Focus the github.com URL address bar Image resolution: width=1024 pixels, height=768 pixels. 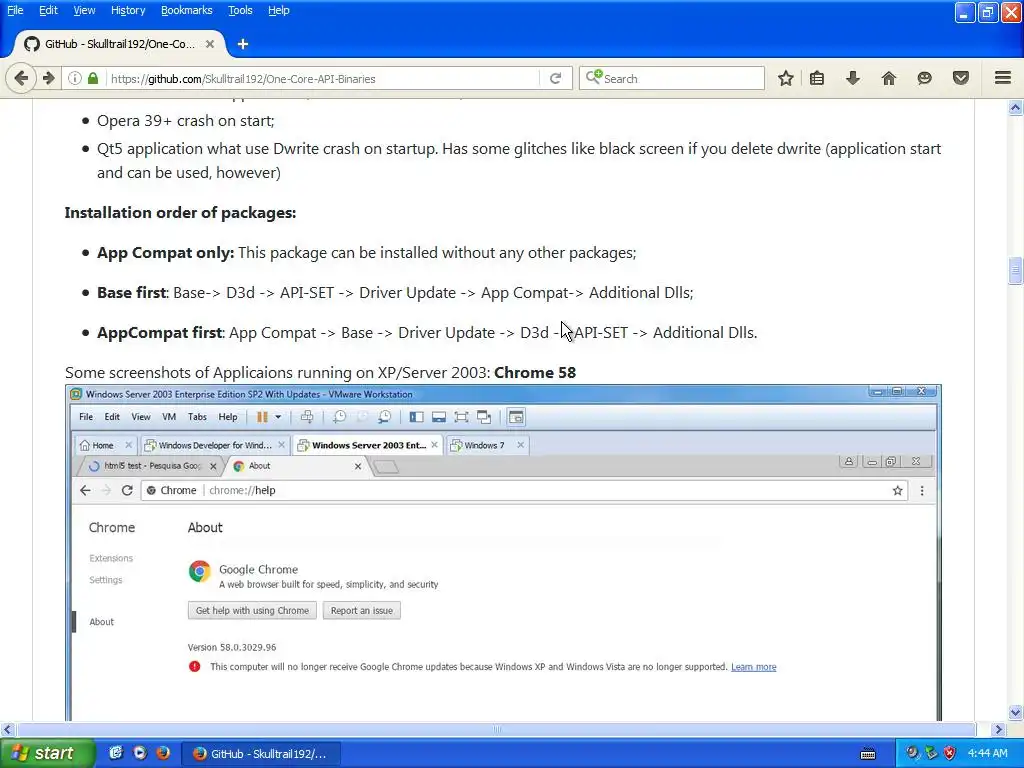(x=323, y=78)
